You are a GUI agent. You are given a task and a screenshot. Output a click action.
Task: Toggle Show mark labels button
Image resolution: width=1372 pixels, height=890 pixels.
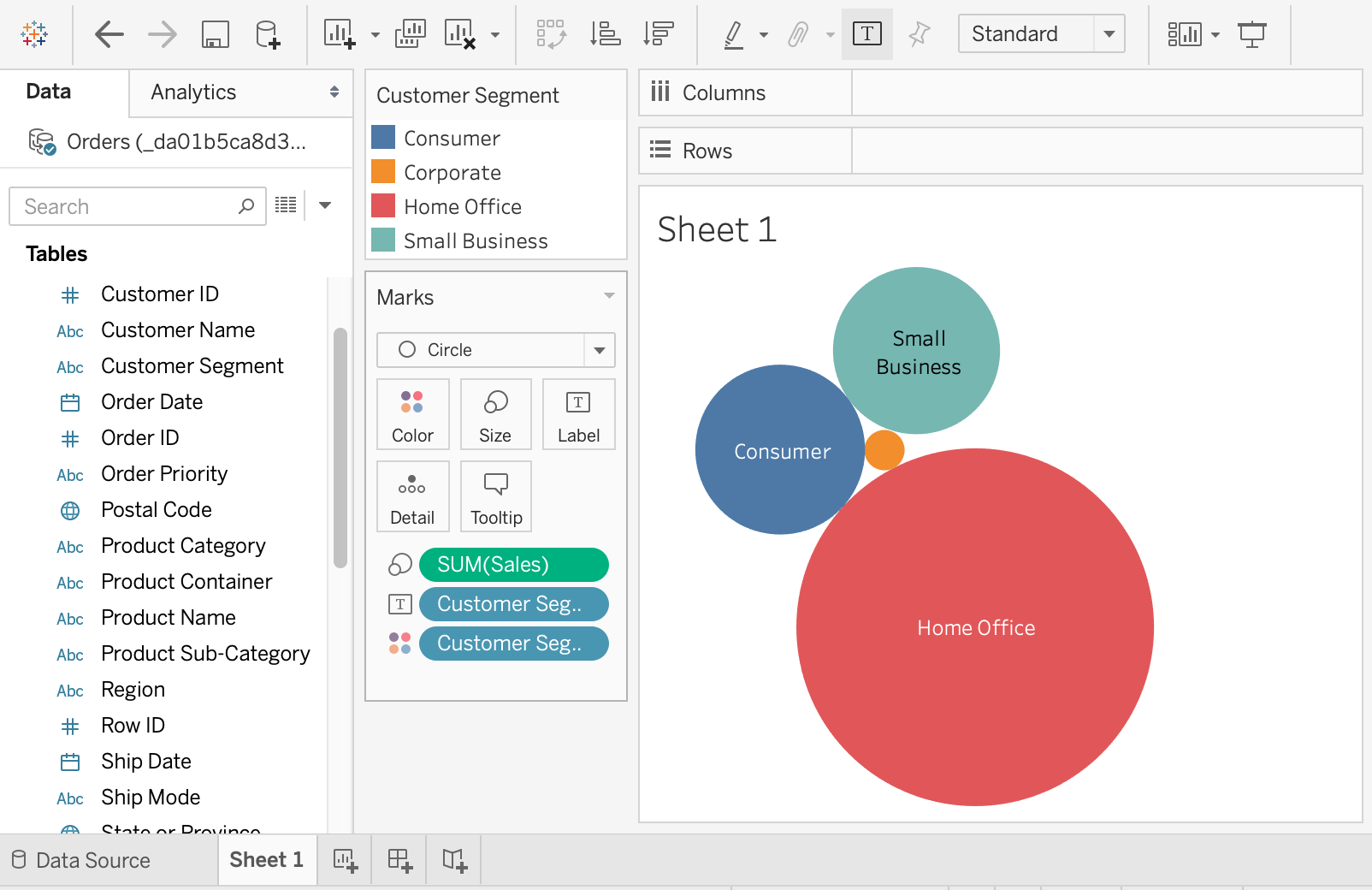867,34
